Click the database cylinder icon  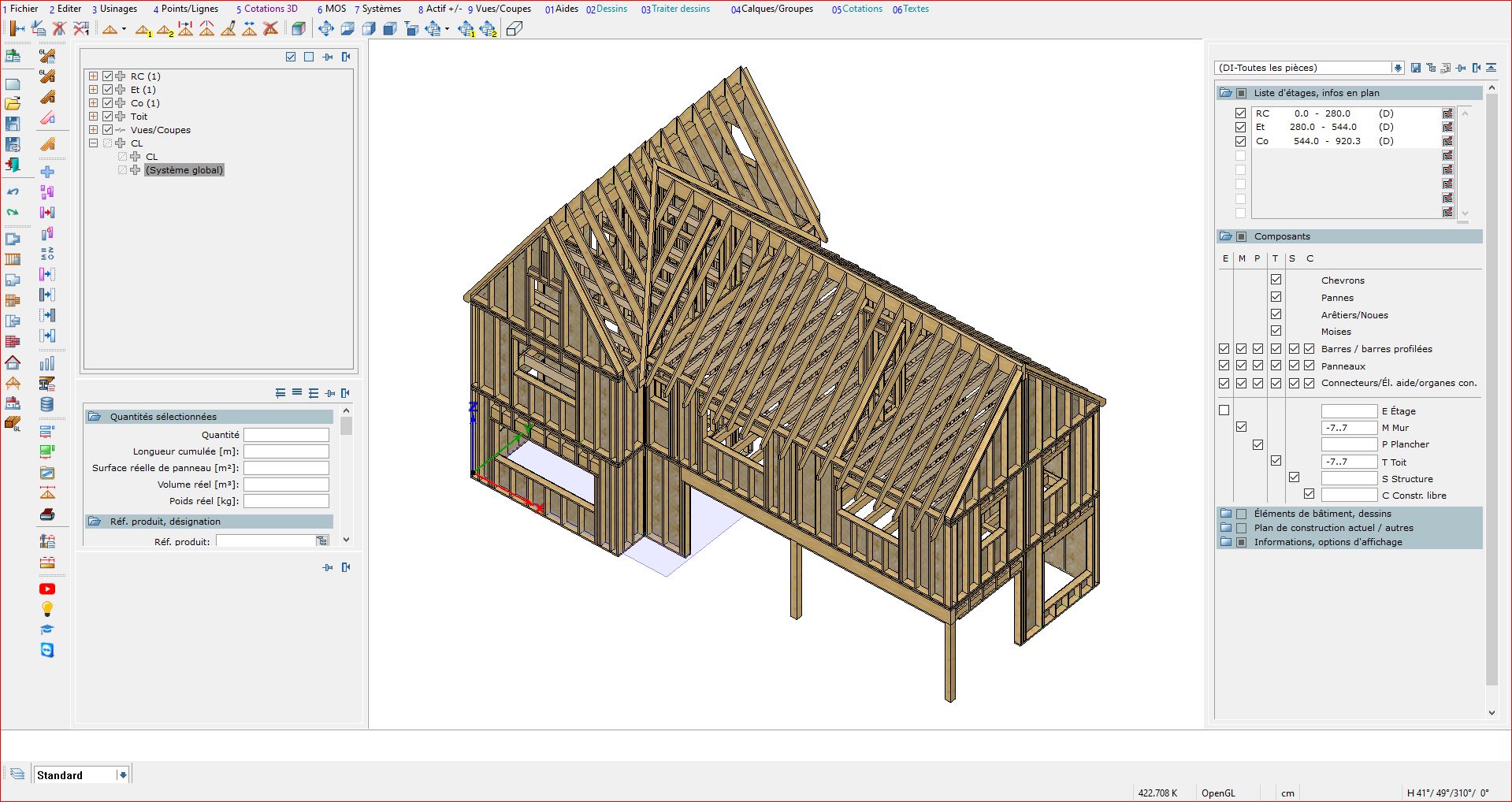47,404
